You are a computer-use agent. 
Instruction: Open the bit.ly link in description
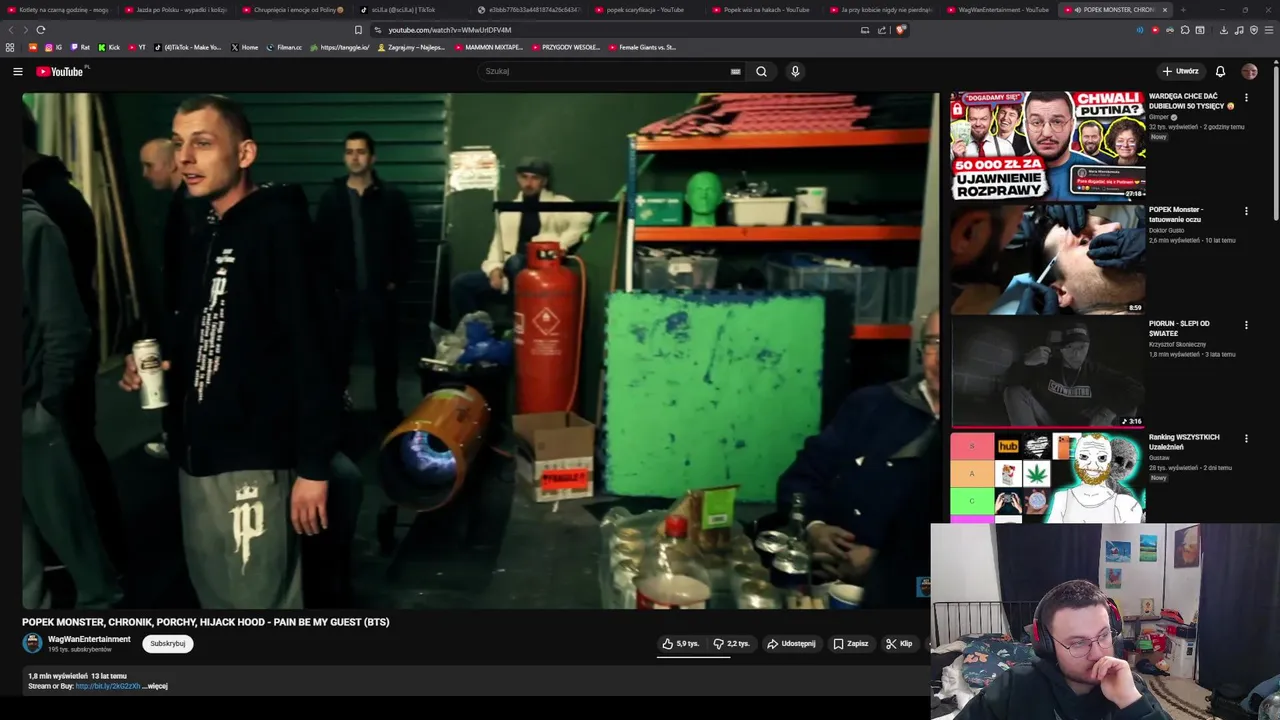[107, 686]
